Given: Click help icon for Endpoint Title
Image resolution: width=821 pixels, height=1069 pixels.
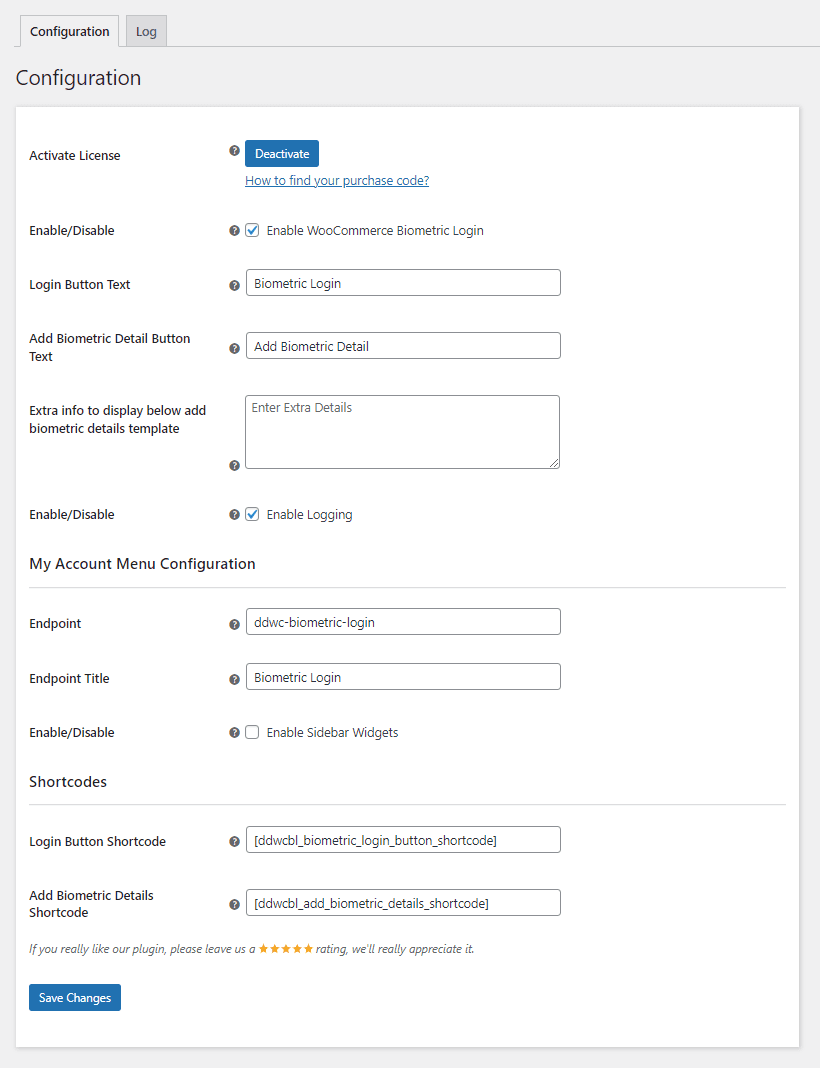Looking at the screenshot, I should (x=234, y=680).
